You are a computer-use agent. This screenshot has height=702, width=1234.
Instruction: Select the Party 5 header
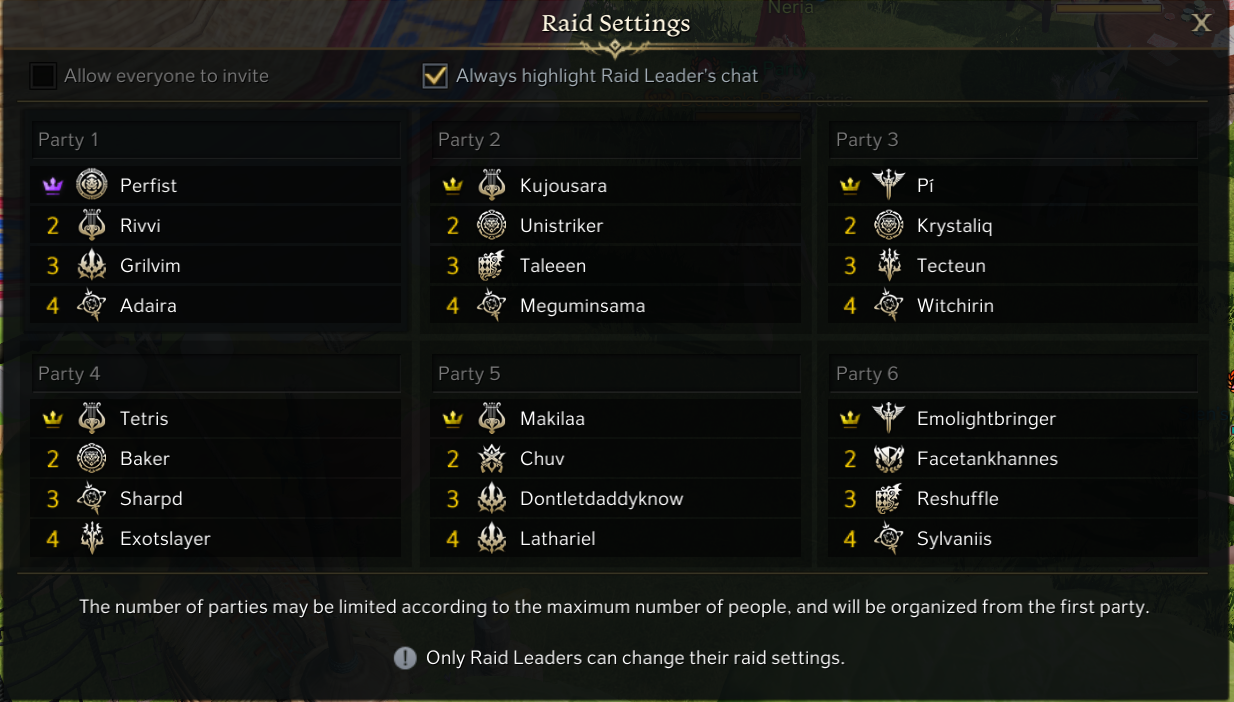click(x=615, y=374)
